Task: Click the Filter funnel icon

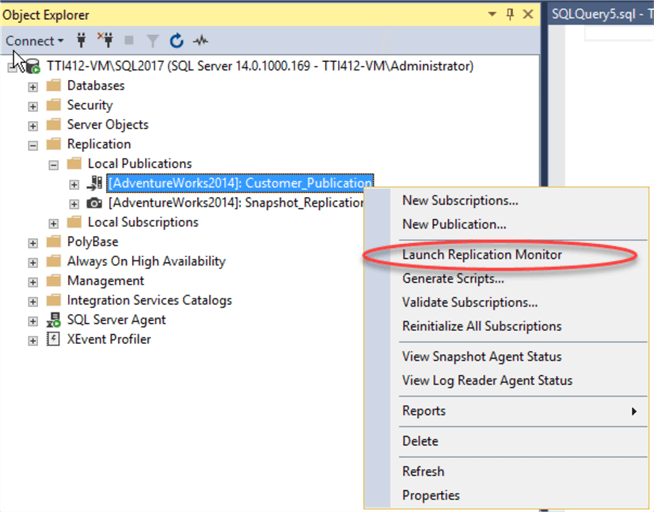Action: pyautogui.click(x=153, y=41)
